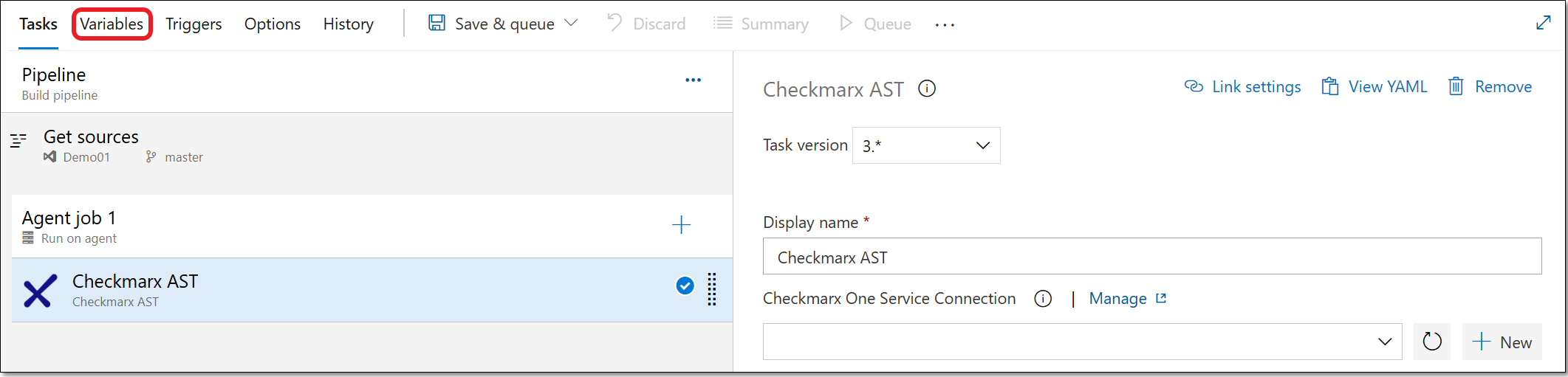Click the Save & queue label
The image size is (1568, 377).
tap(504, 24)
